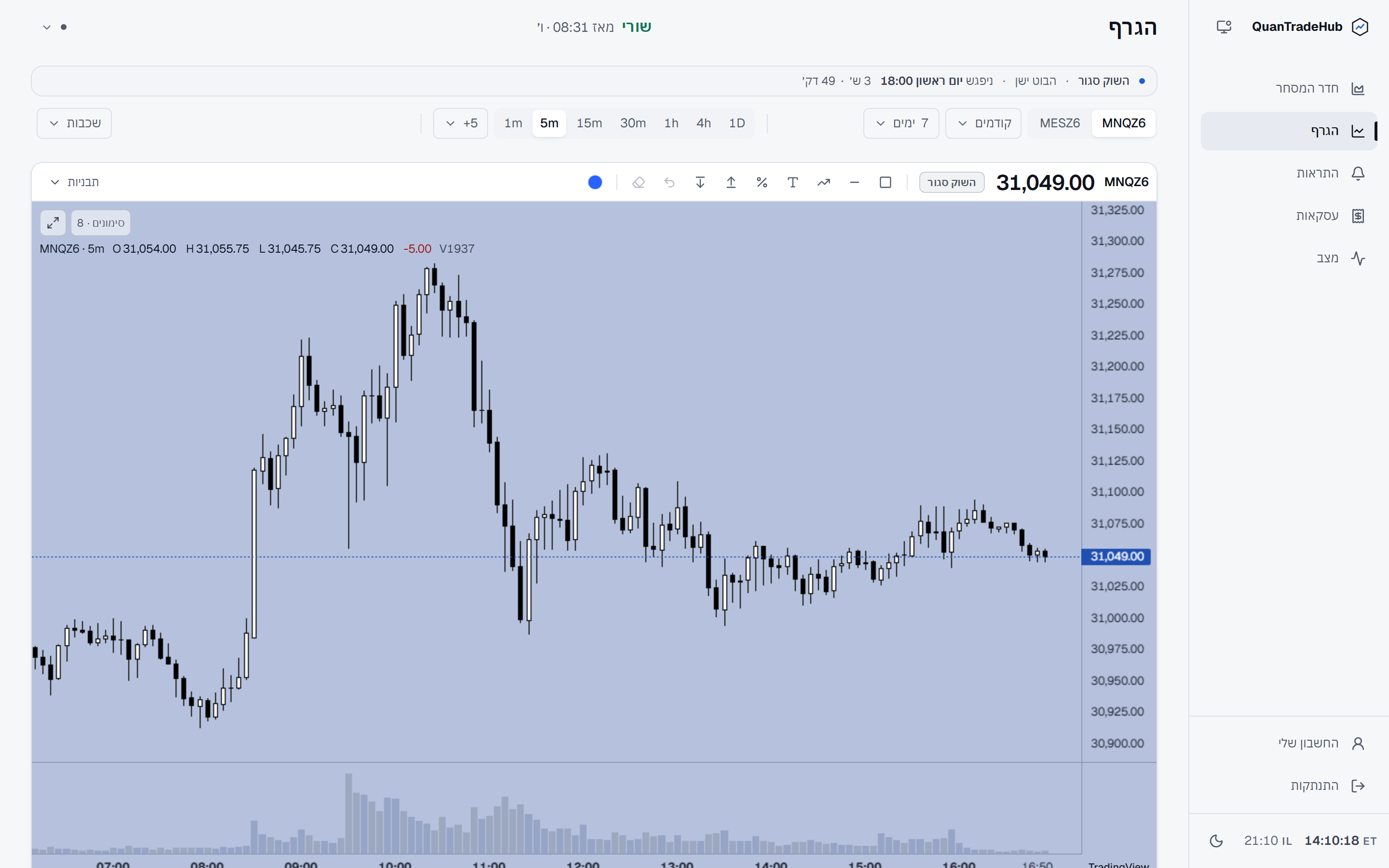
Task: Open מצב status page
Action: [1289, 258]
